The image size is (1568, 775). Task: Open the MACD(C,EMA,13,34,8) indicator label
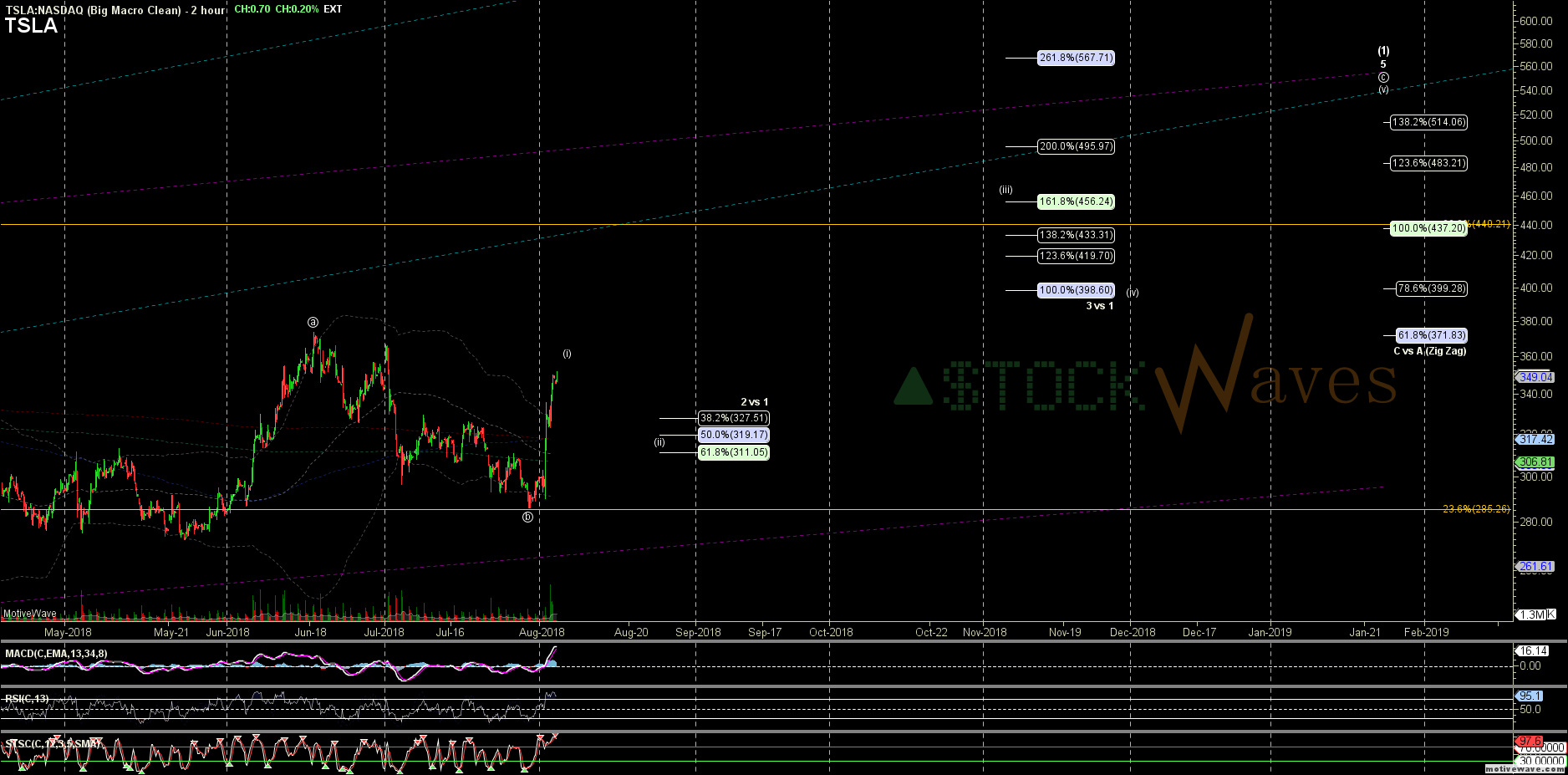click(56, 653)
